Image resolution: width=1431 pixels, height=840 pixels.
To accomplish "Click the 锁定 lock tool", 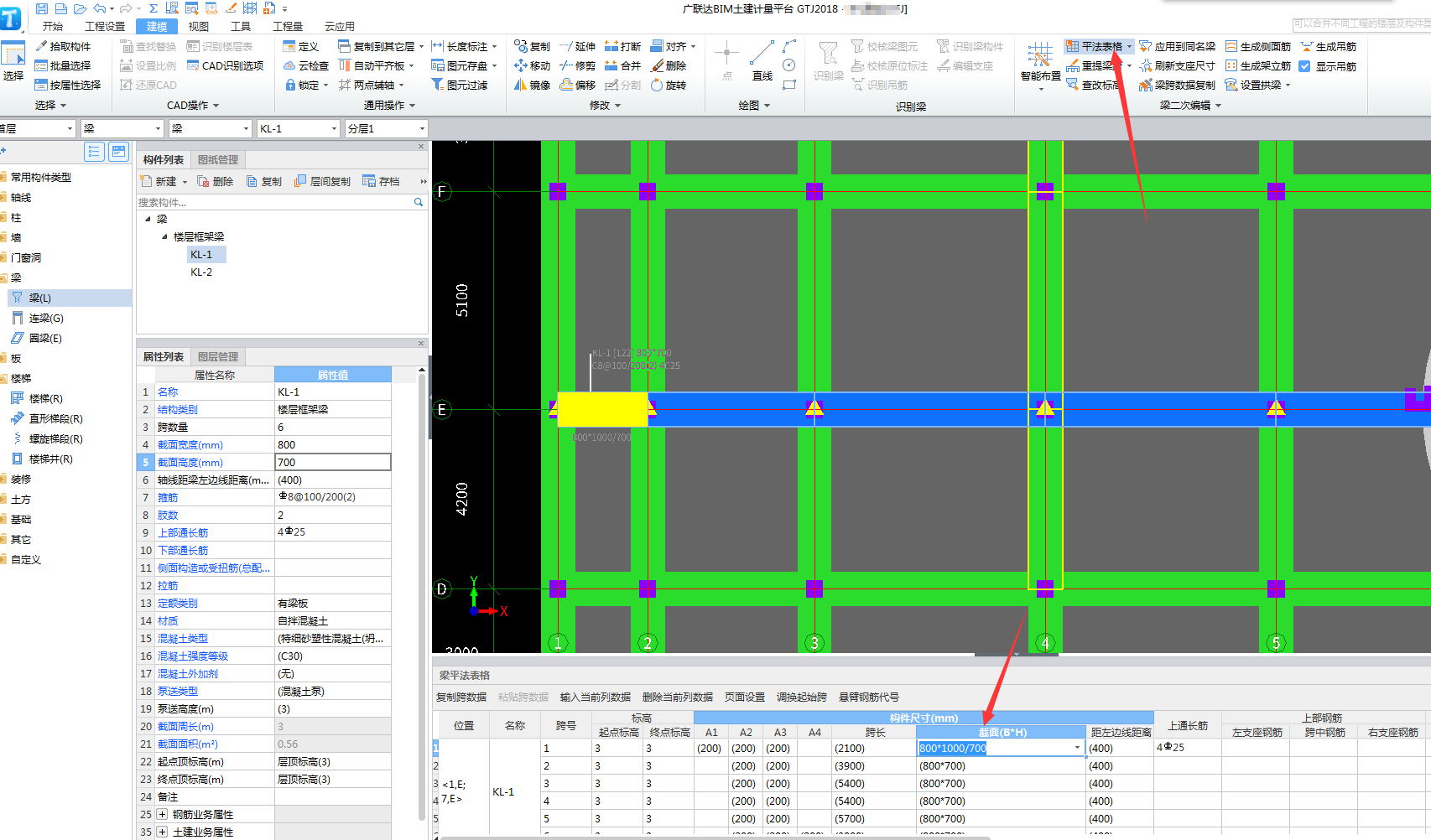I will tap(306, 85).
